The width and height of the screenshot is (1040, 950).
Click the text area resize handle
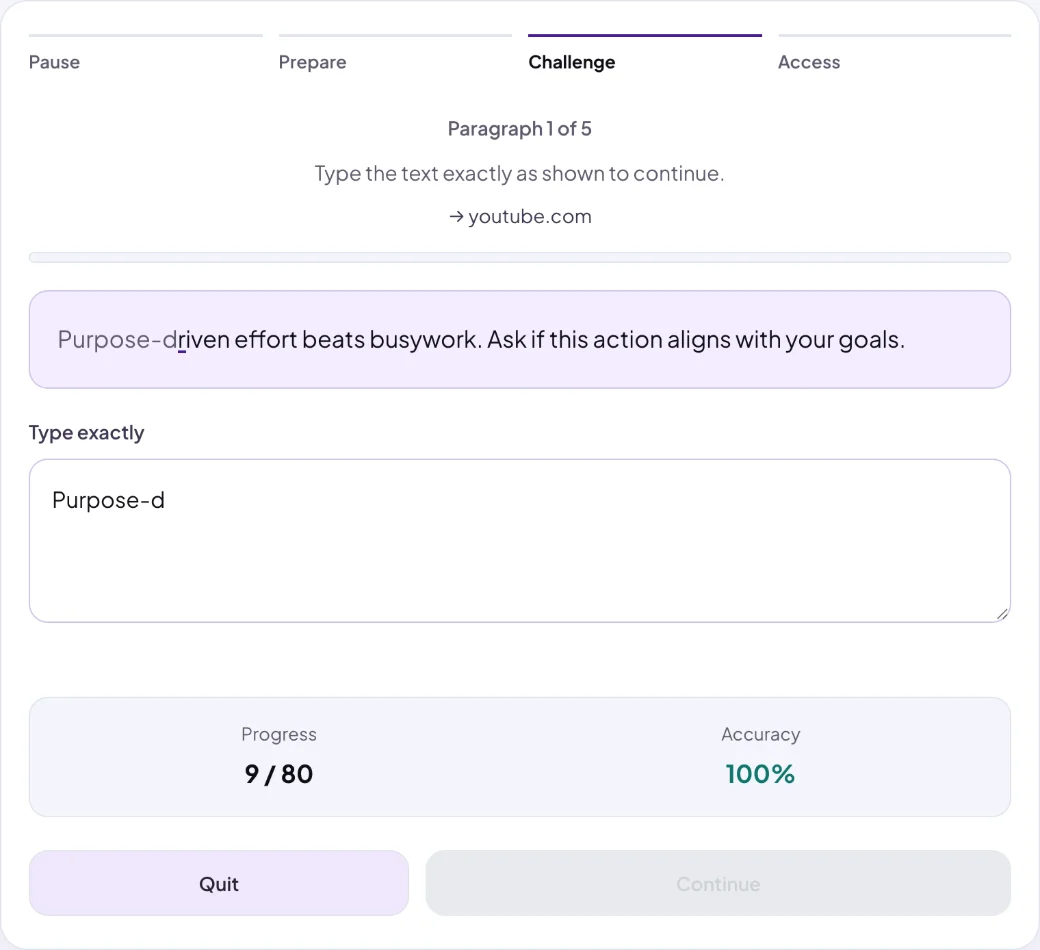[x=1002, y=614]
